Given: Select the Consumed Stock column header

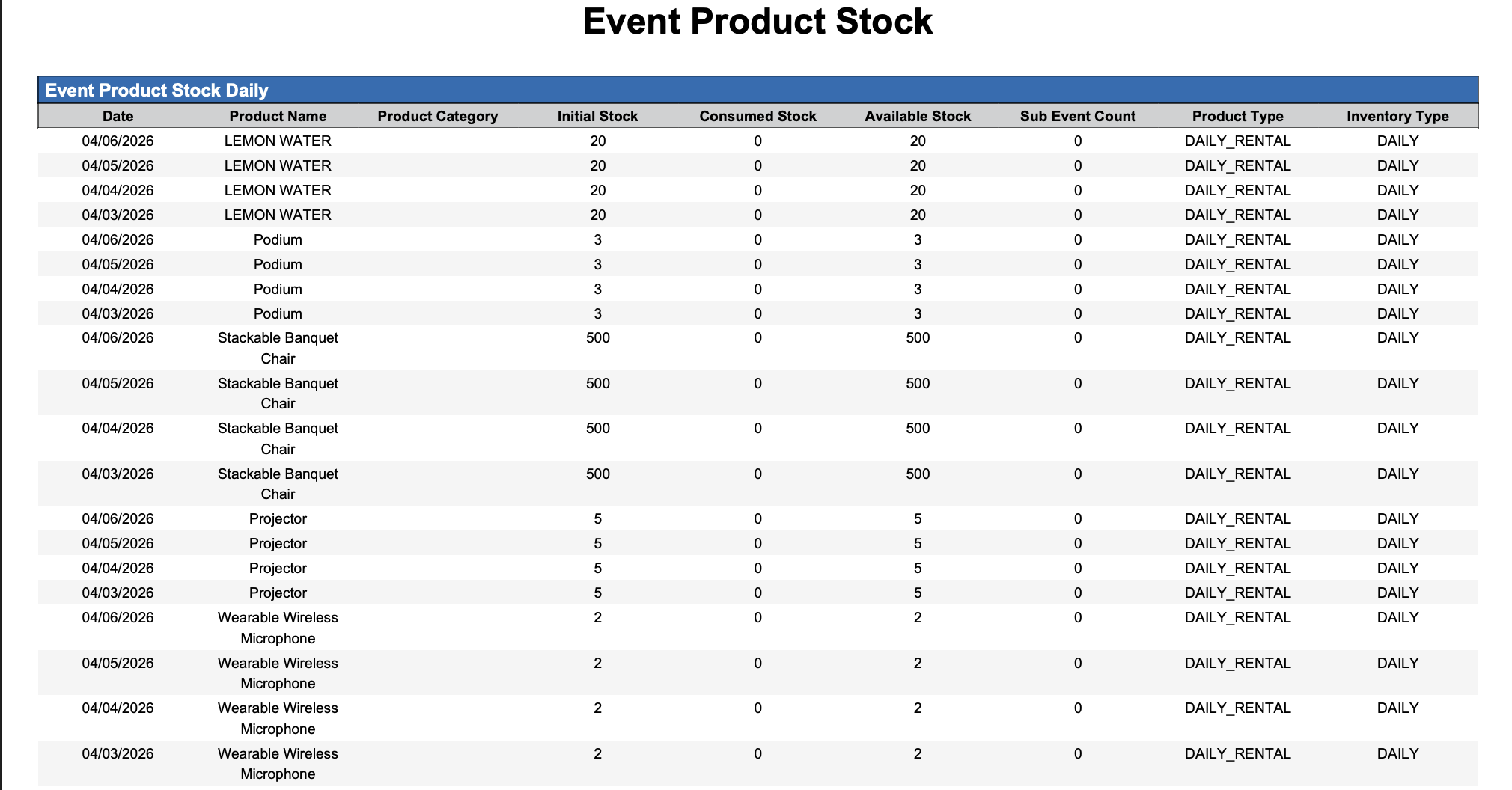Looking at the screenshot, I should (757, 116).
